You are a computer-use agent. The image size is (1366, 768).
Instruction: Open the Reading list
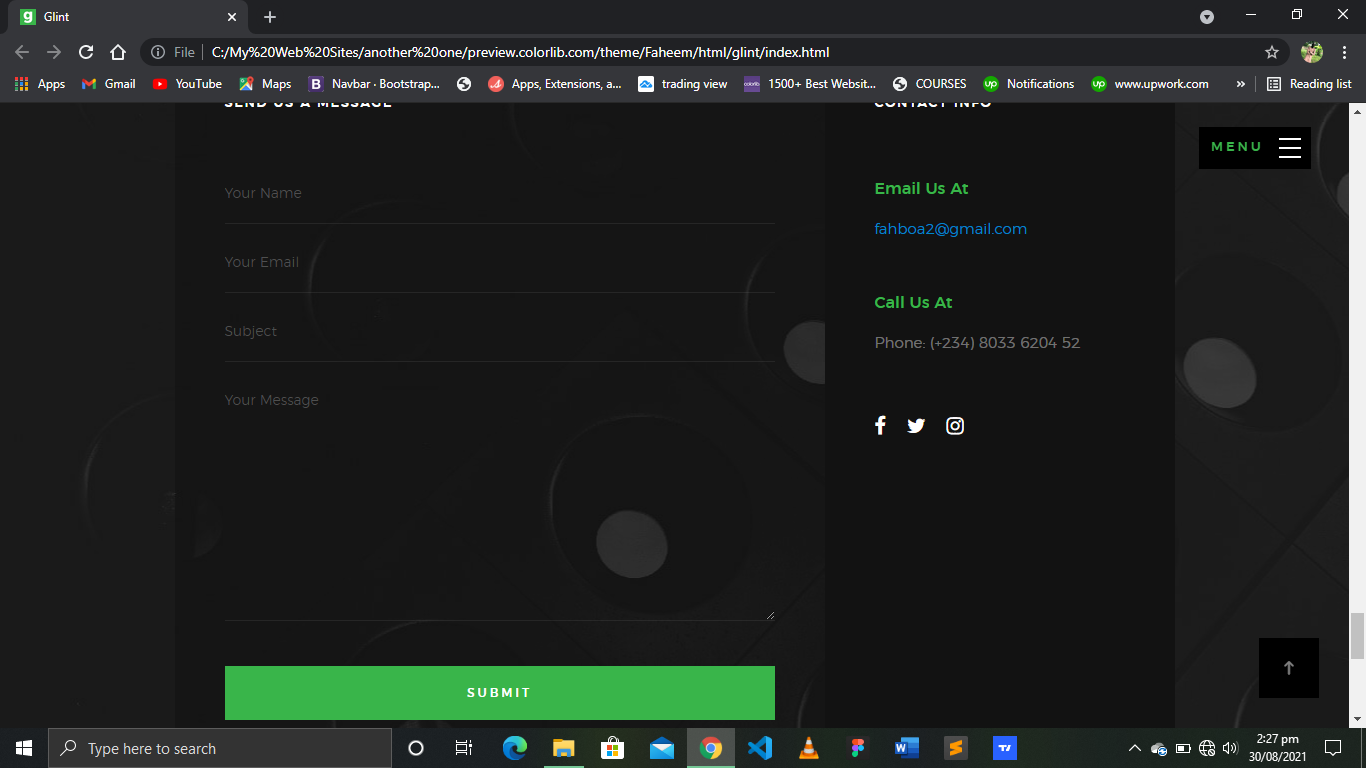[1309, 84]
